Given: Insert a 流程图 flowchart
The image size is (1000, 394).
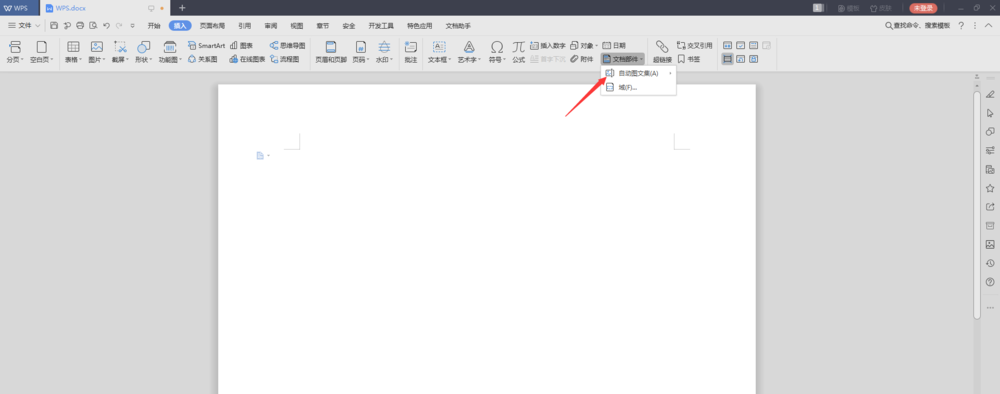Looking at the screenshot, I should [284, 59].
